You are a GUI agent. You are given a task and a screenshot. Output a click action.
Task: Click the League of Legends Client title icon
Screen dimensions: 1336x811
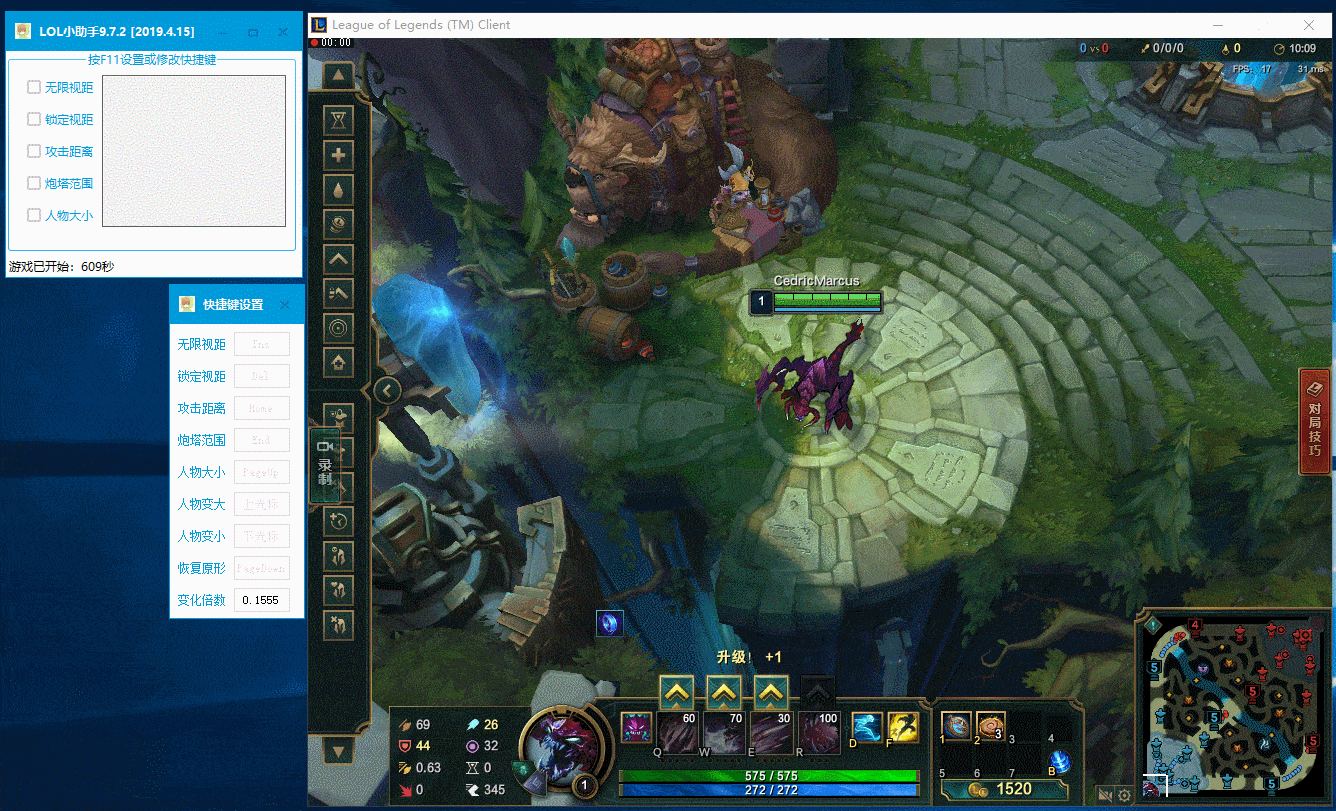tap(319, 25)
